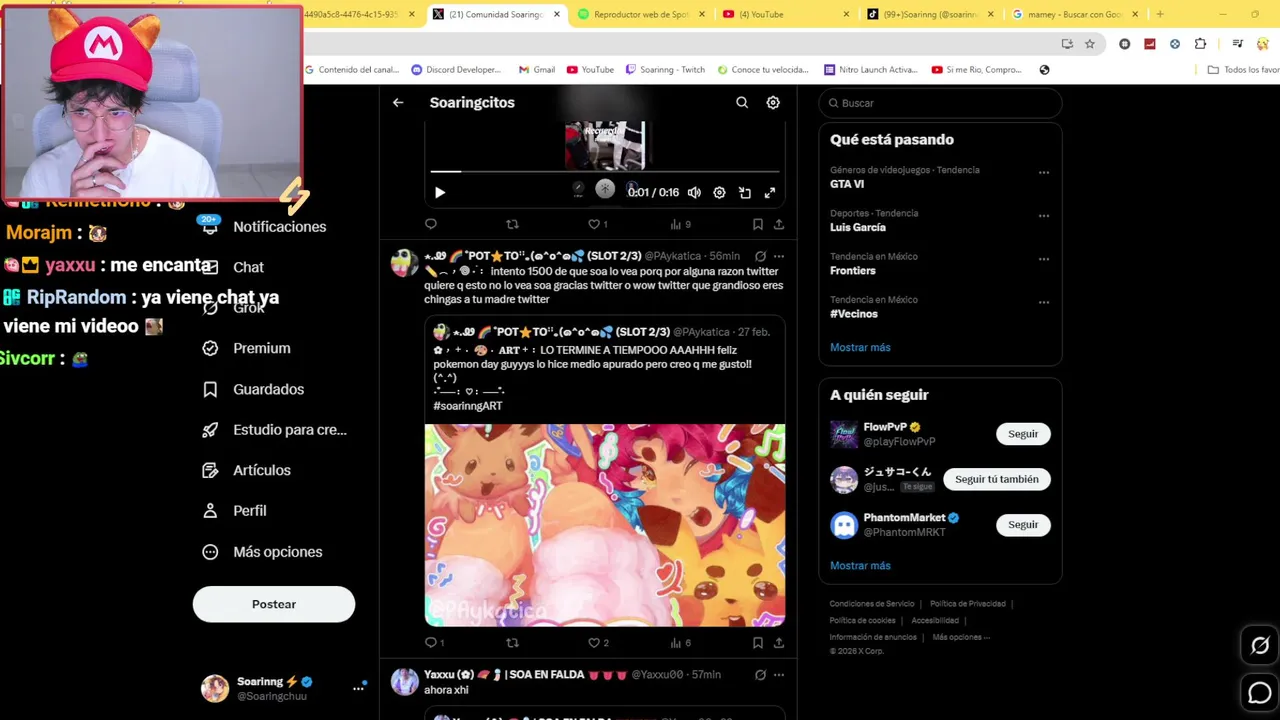Switch to Reproductor web de Spotify tab
The height and width of the screenshot is (720, 1280).
[x=641, y=14]
